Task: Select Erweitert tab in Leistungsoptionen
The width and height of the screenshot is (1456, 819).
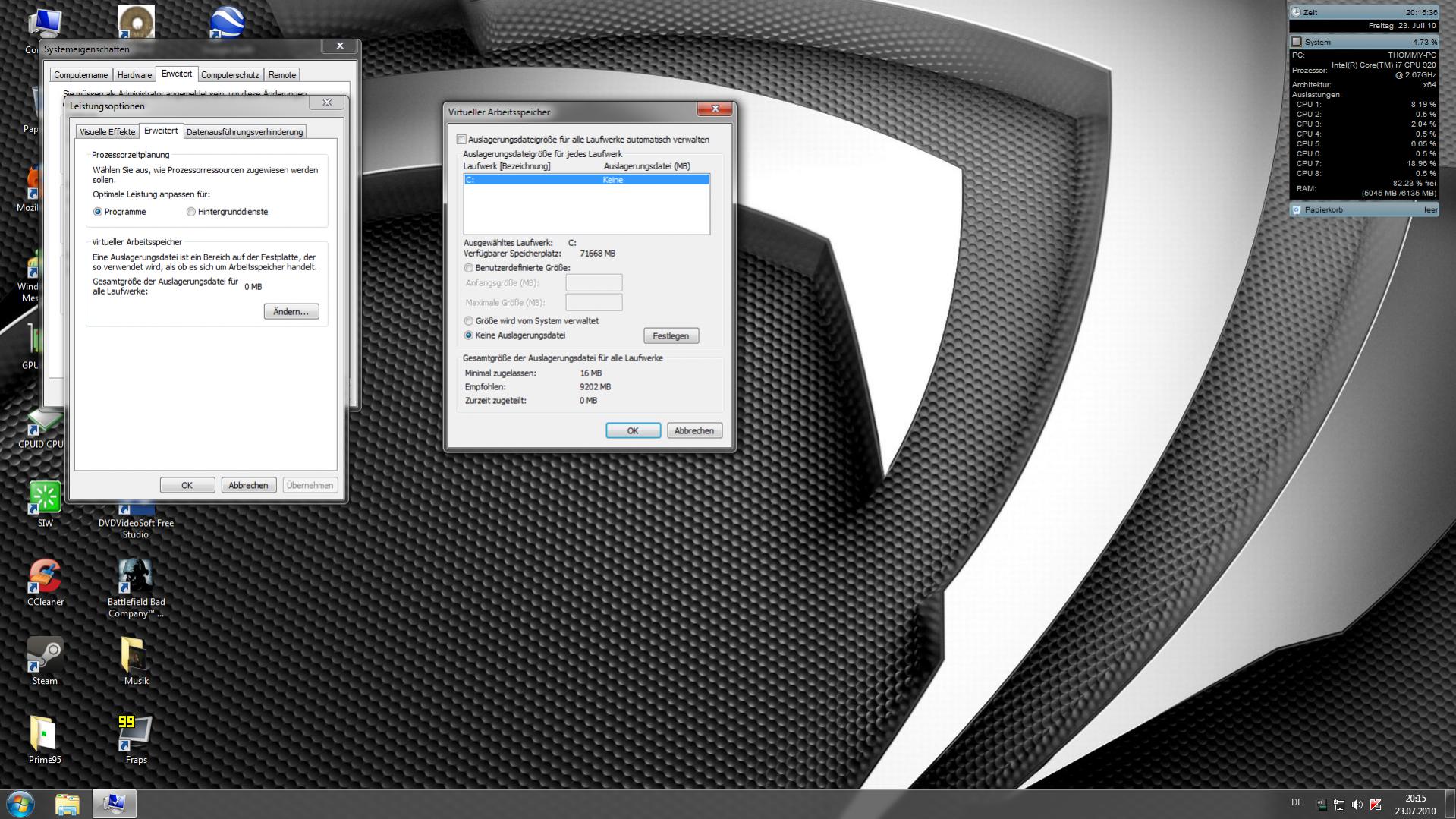Action: click(x=161, y=131)
